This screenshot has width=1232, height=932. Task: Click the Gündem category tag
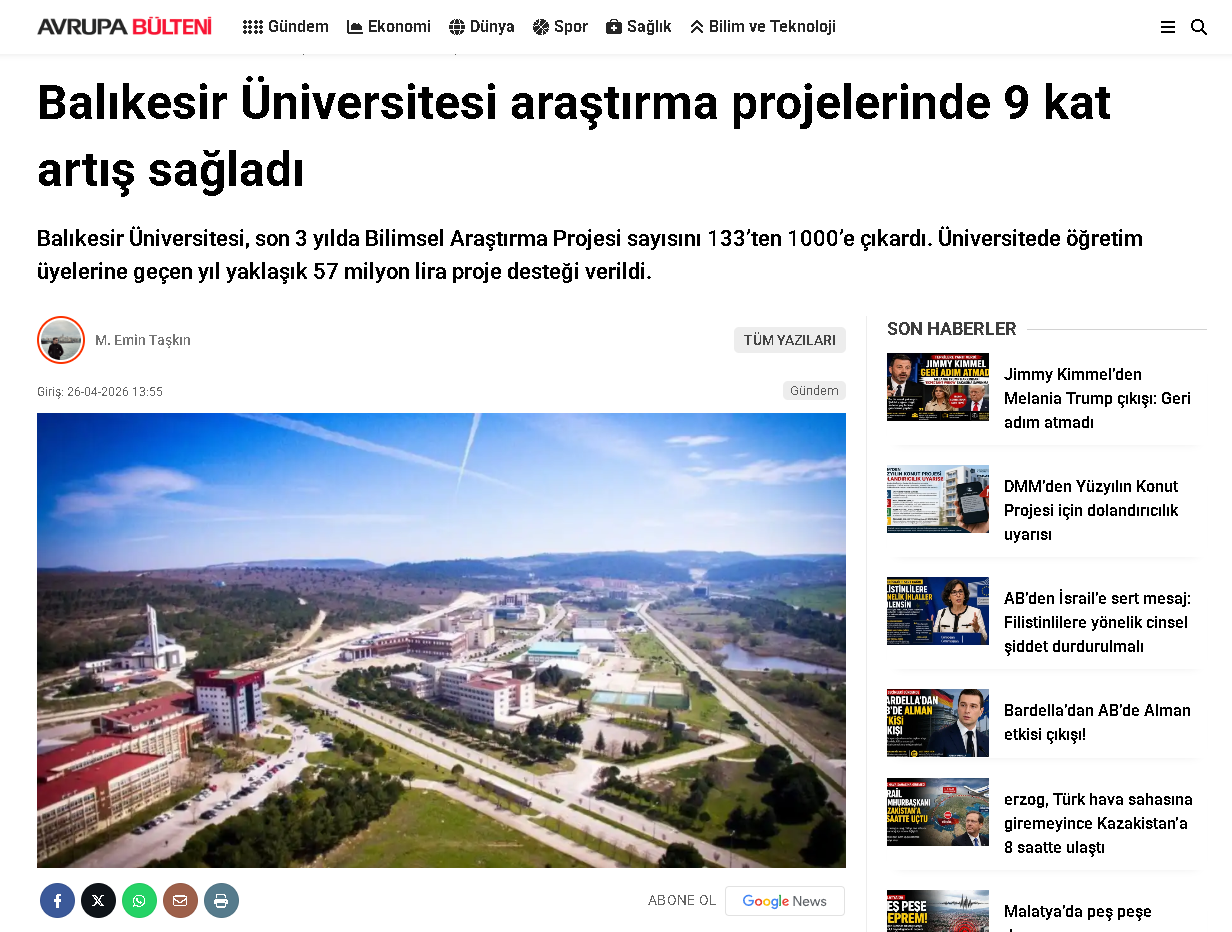pos(814,391)
